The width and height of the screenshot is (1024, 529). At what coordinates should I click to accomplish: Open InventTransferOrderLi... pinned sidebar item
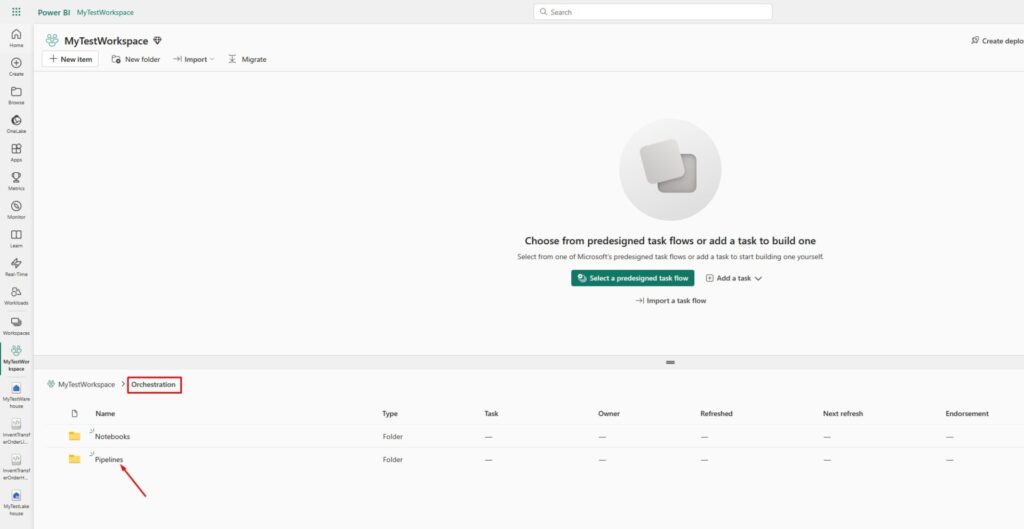pos(16,432)
